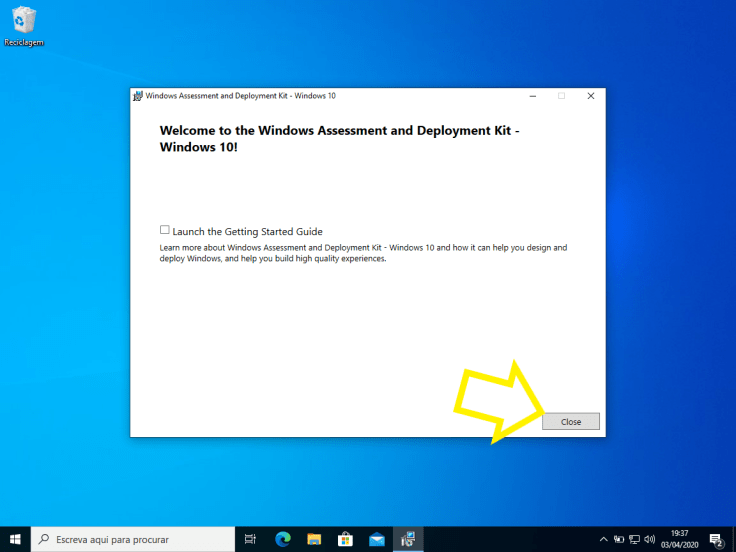This screenshot has height=552, width=736.
Task: Close the window using title bar X
Action: click(590, 96)
